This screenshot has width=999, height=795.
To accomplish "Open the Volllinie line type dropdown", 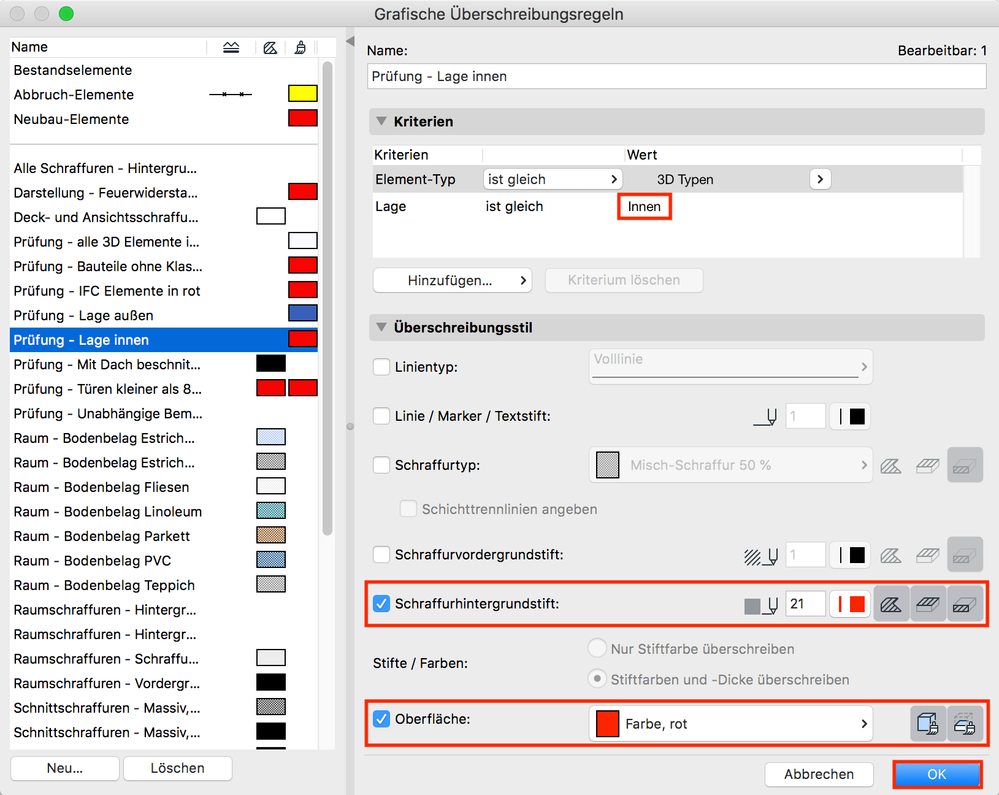I will (730, 366).
